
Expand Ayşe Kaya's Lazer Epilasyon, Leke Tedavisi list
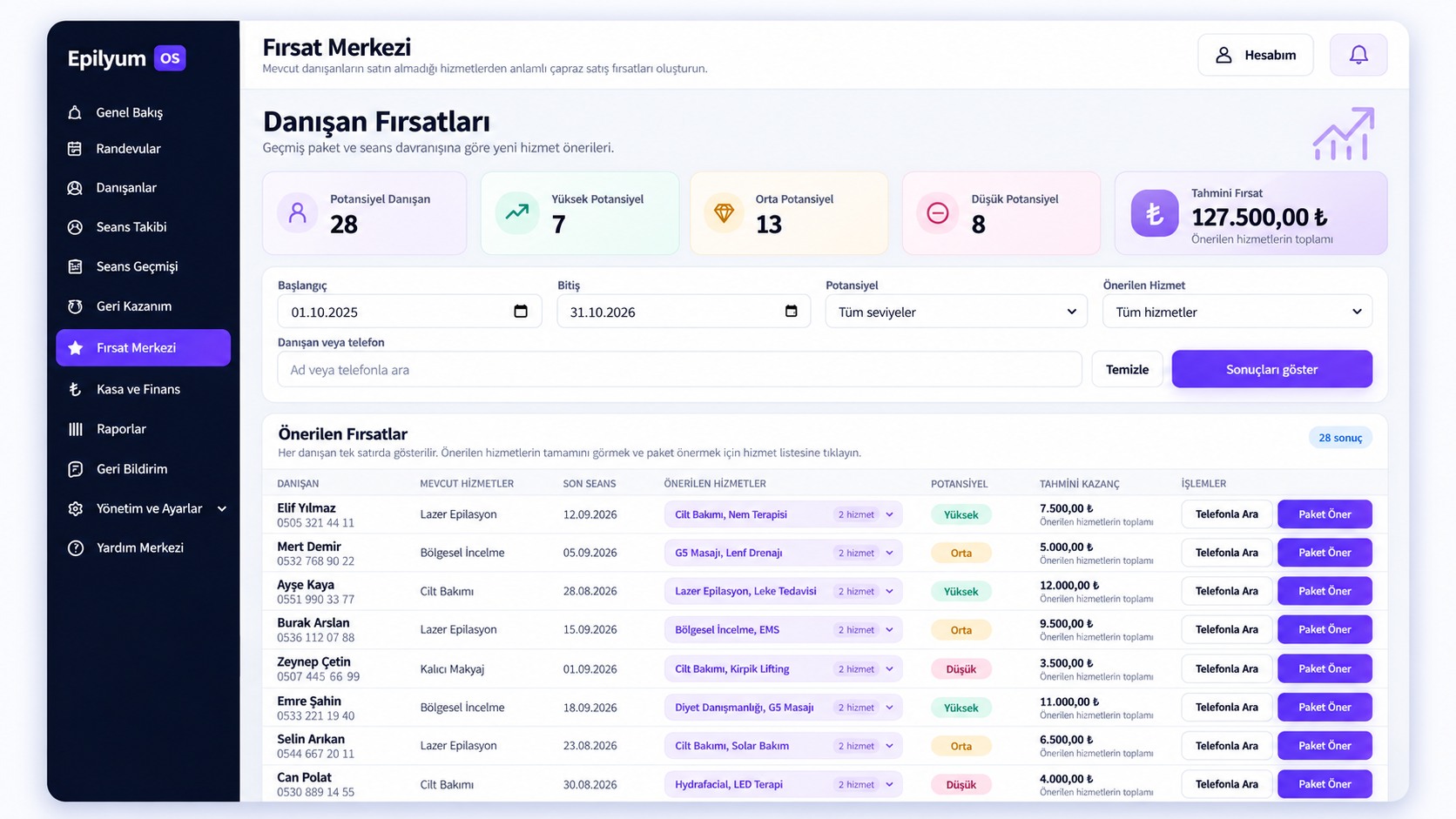click(783, 591)
